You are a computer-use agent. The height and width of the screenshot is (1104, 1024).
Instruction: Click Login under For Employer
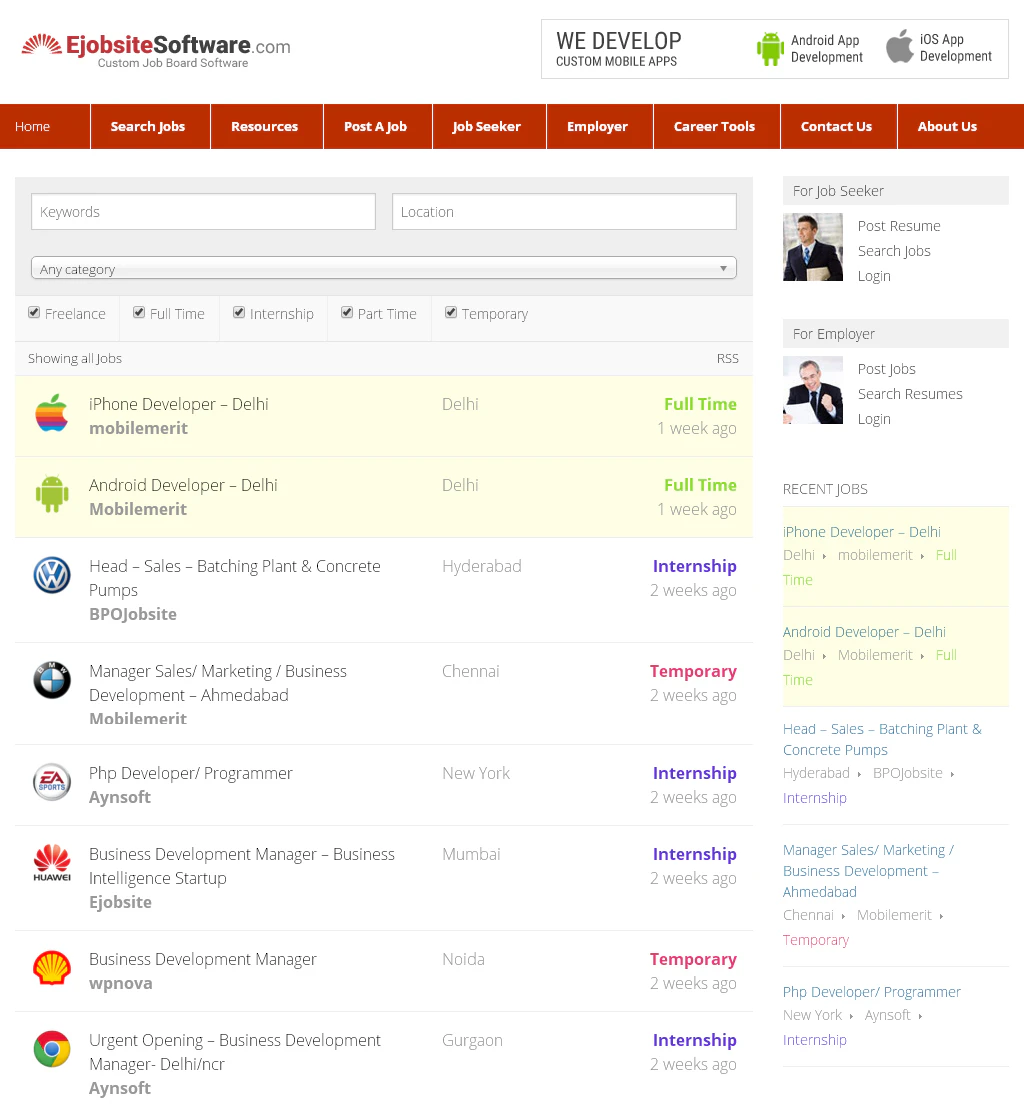pyautogui.click(x=874, y=420)
